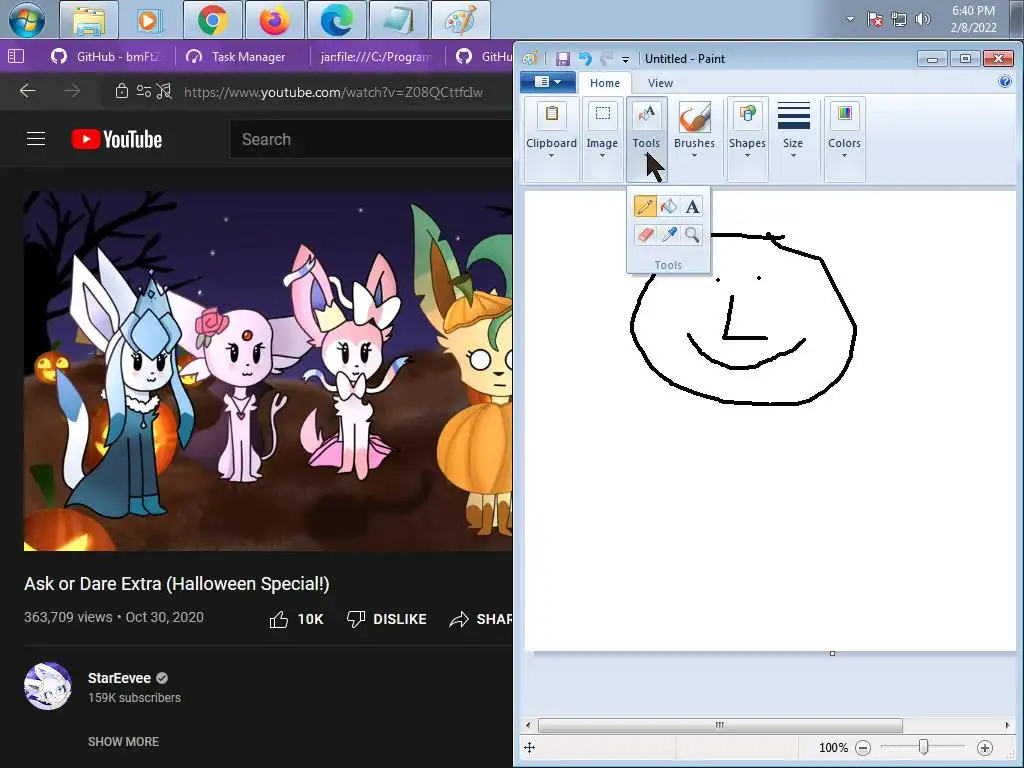Screen dimensions: 1024x768
Task: Expand the Image group
Action: (x=602, y=138)
